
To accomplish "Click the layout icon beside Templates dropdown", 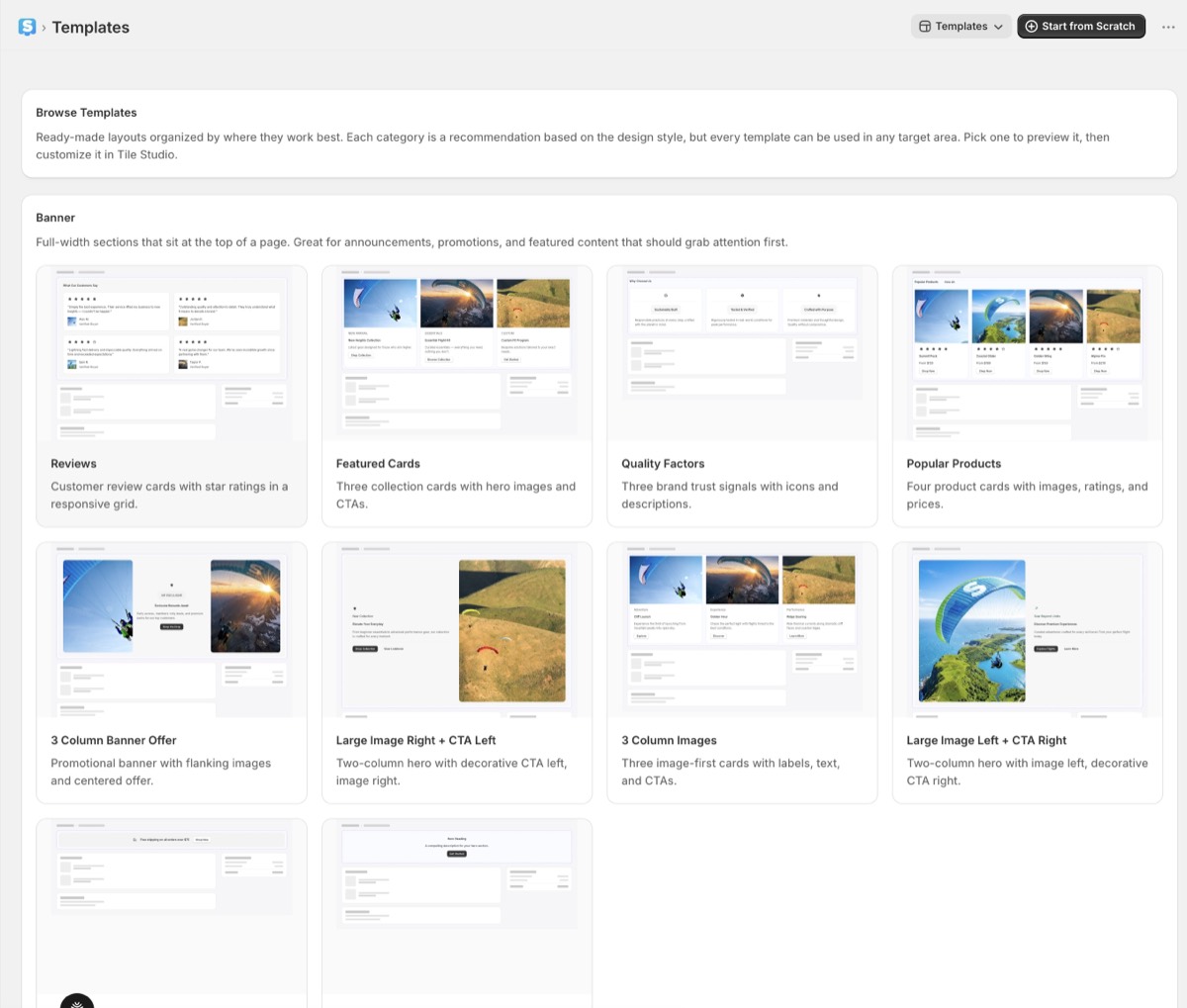I will pyautogui.click(x=925, y=27).
